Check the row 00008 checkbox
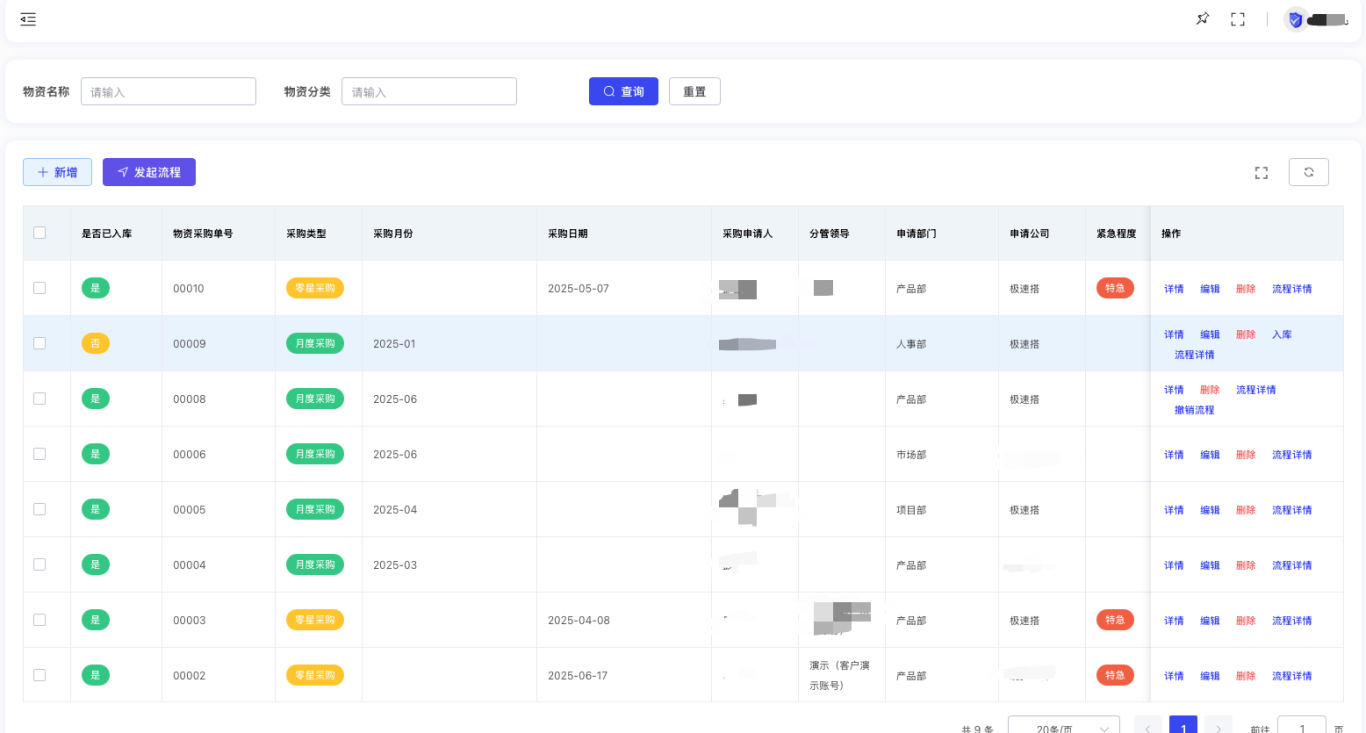Image resolution: width=1366 pixels, height=733 pixels. point(40,398)
